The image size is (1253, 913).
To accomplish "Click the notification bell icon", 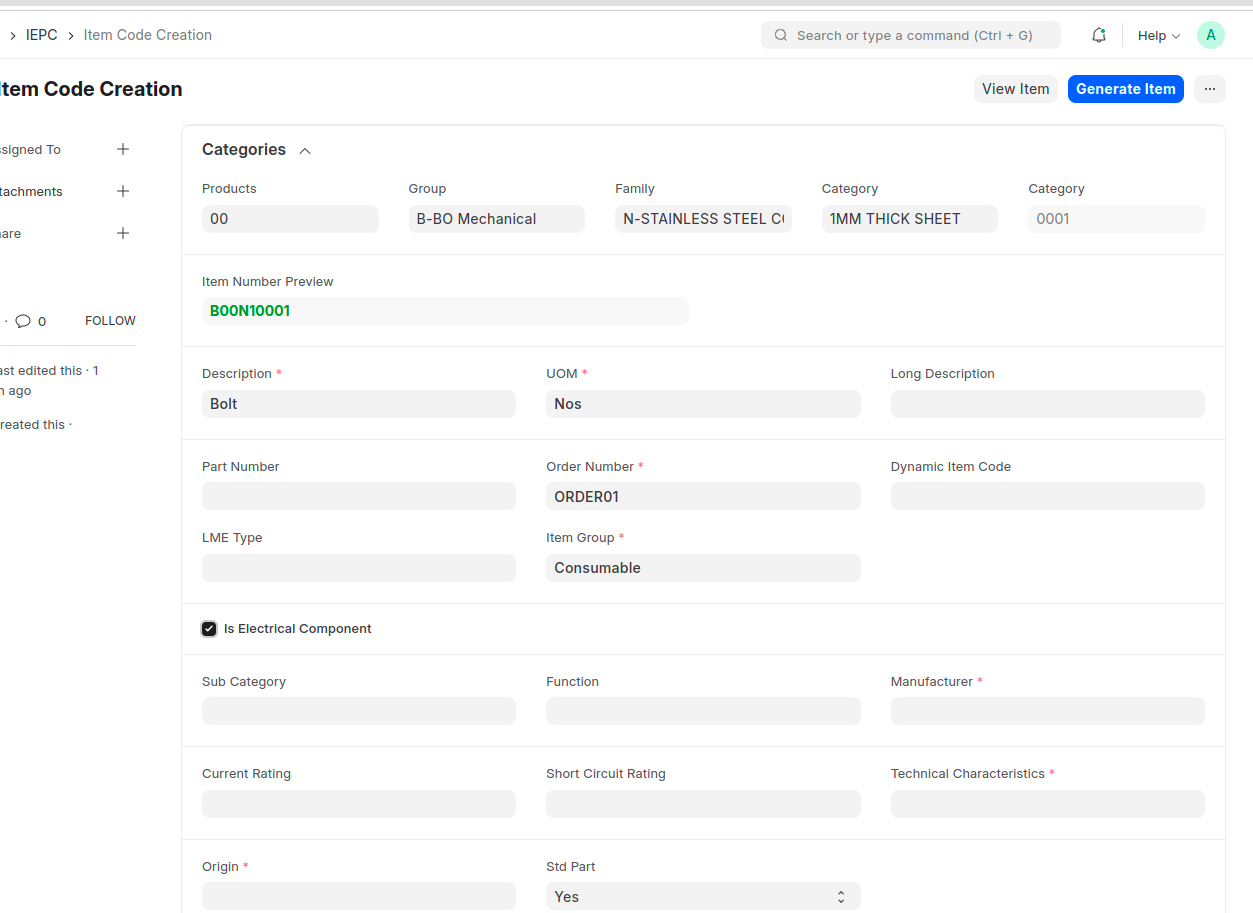I will coord(1098,35).
